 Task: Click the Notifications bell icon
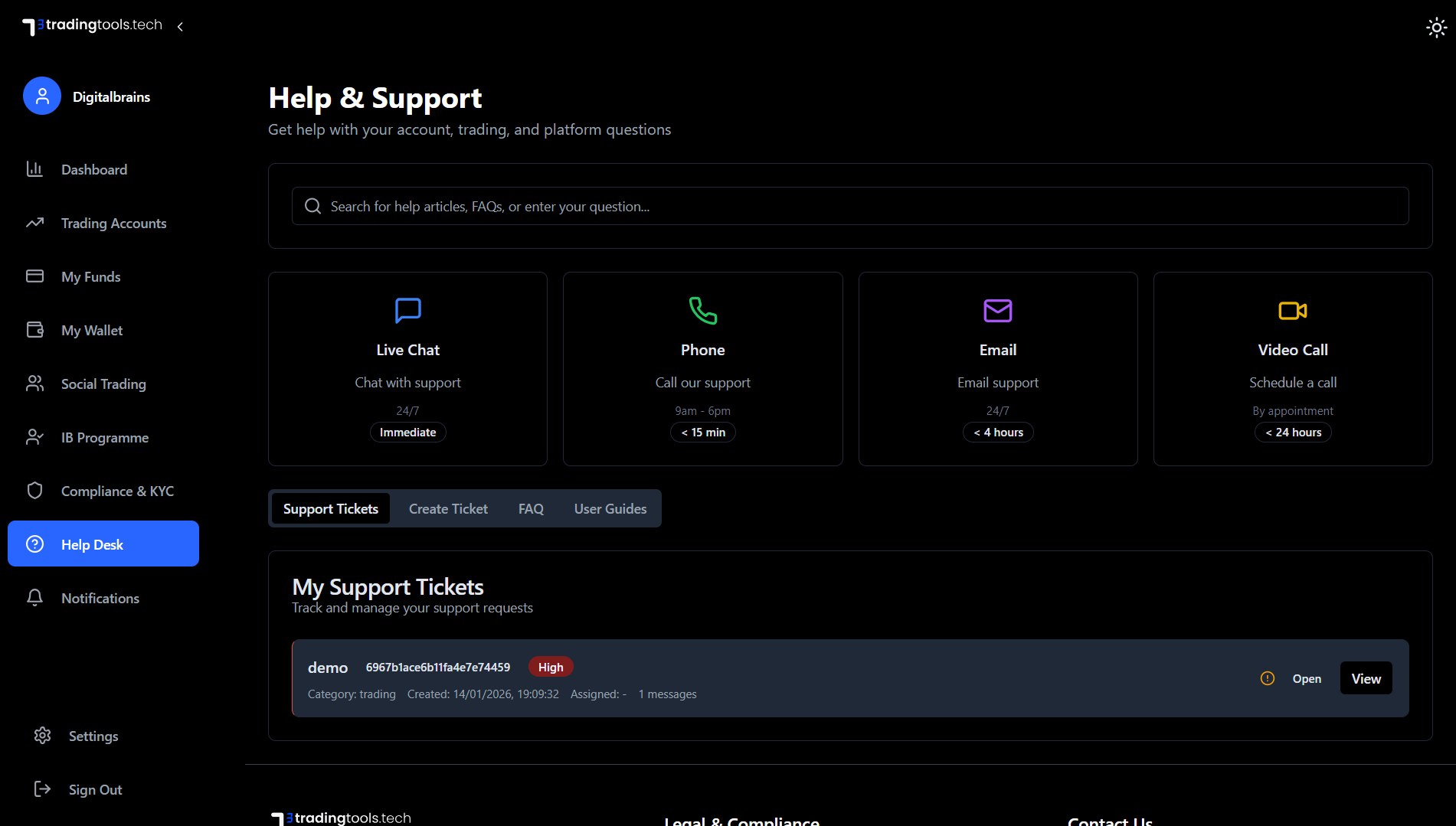[x=34, y=598]
